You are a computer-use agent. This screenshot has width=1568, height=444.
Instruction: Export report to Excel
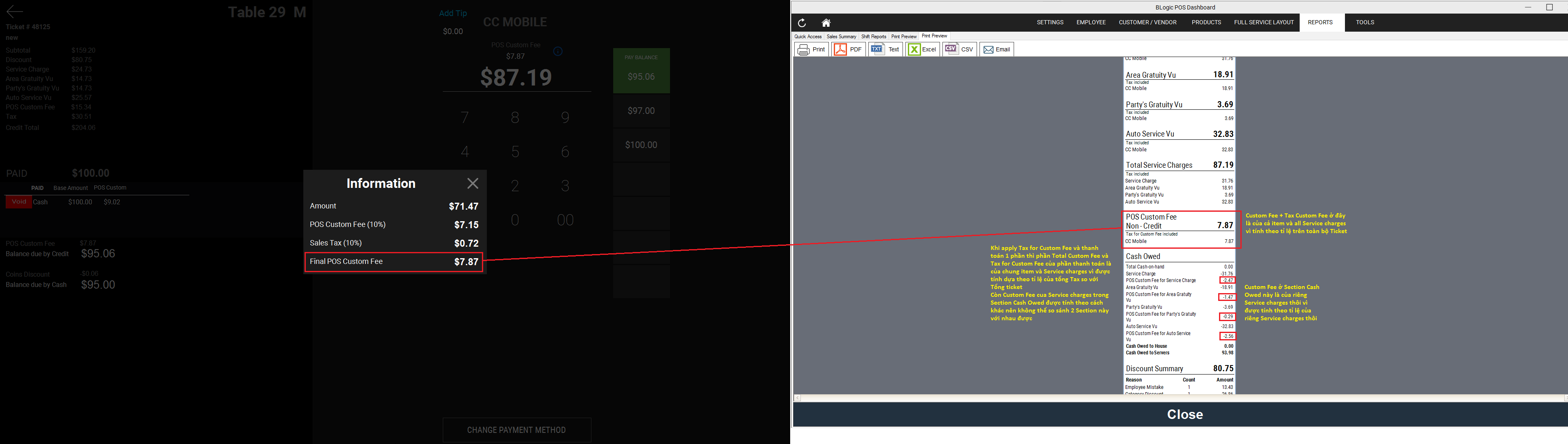click(x=922, y=49)
